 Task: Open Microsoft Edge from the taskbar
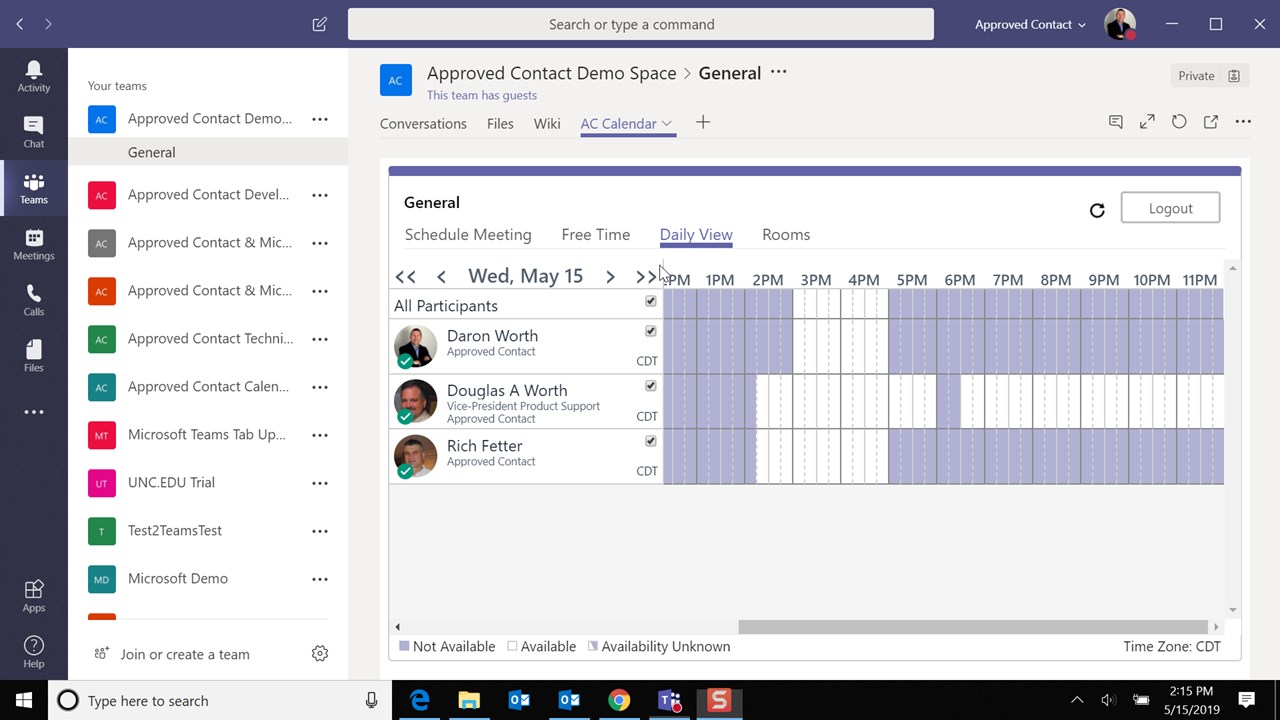tap(420, 700)
